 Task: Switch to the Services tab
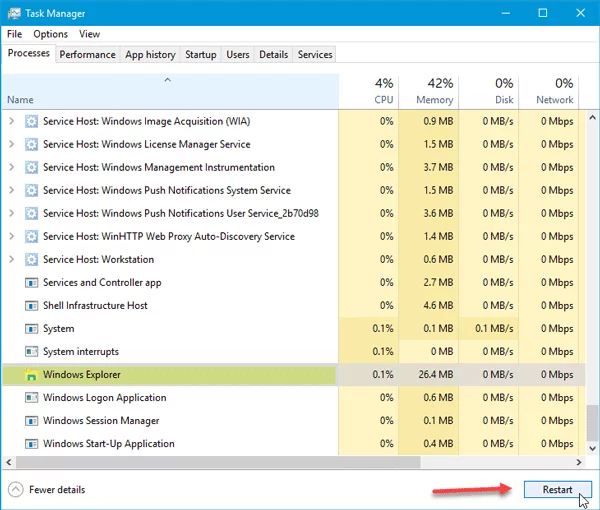click(x=315, y=55)
